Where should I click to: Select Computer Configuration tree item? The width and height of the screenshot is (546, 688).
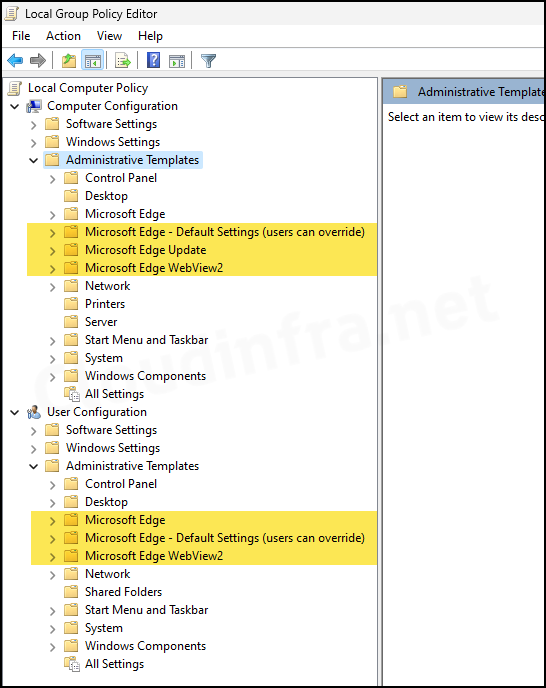tap(112, 106)
